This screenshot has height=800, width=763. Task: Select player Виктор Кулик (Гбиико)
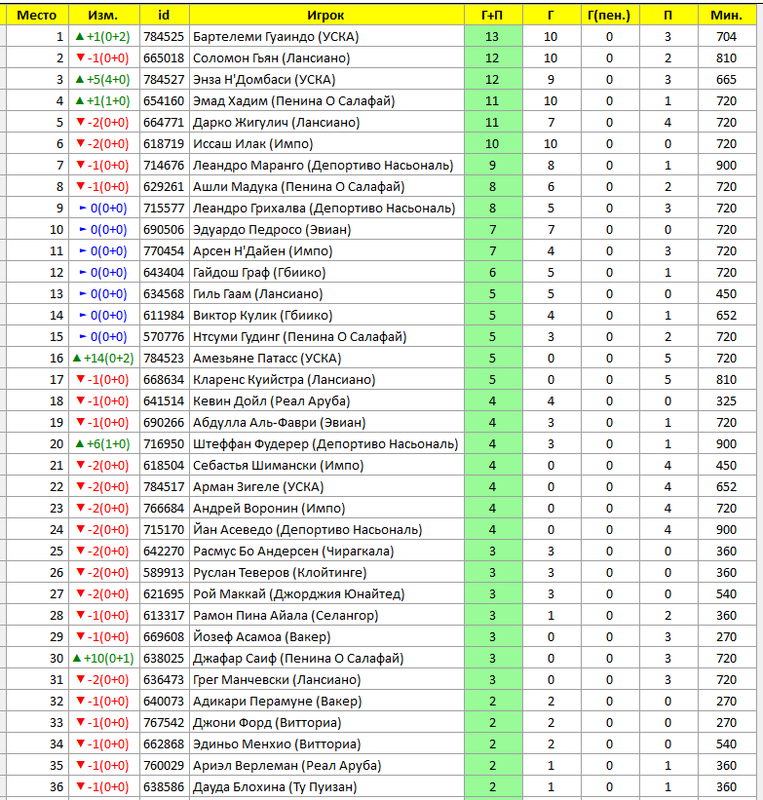click(263, 315)
